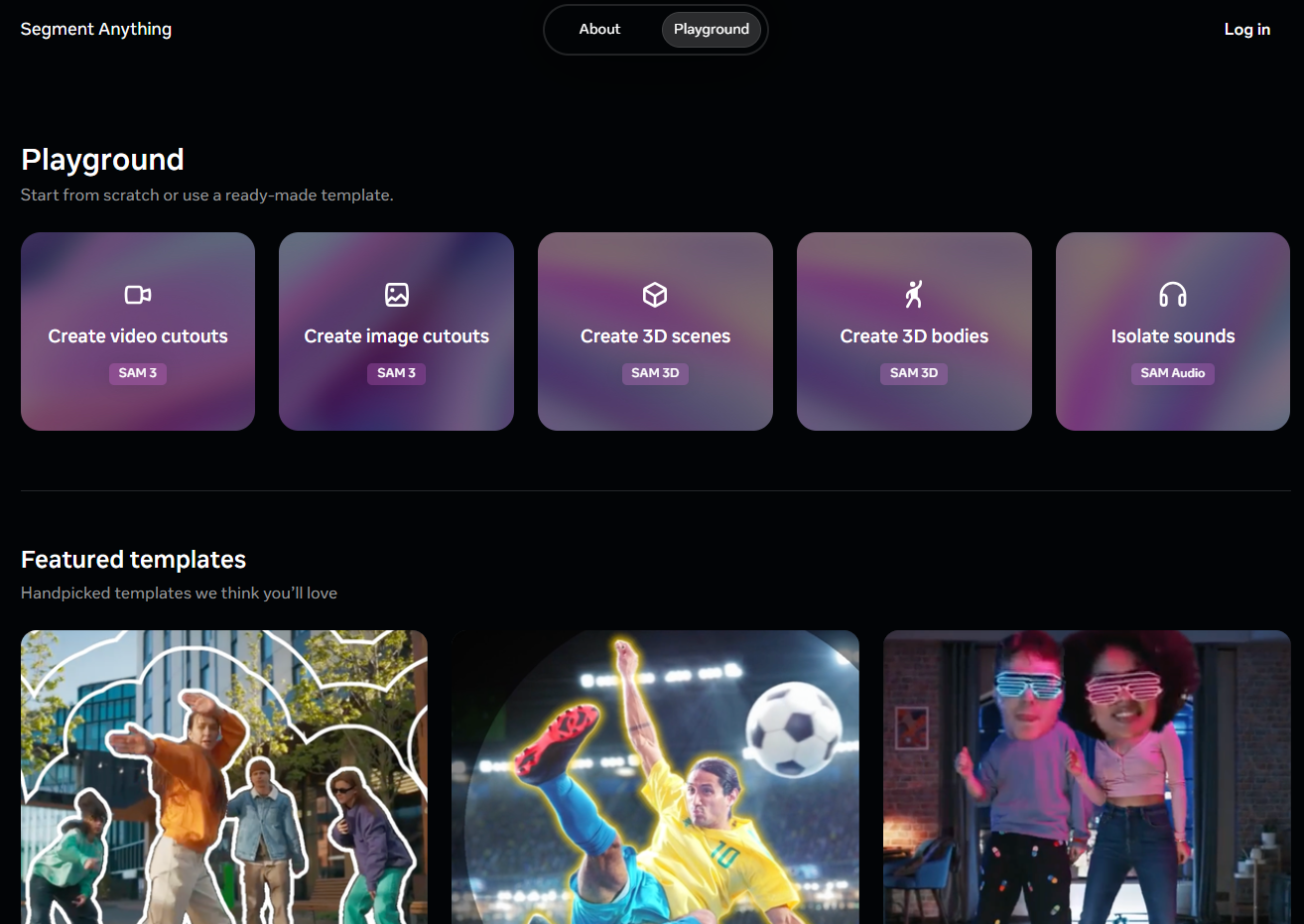Open Create video cutouts card title
The width and height of the screenshot is (1304, 924).
click(138, 336)
